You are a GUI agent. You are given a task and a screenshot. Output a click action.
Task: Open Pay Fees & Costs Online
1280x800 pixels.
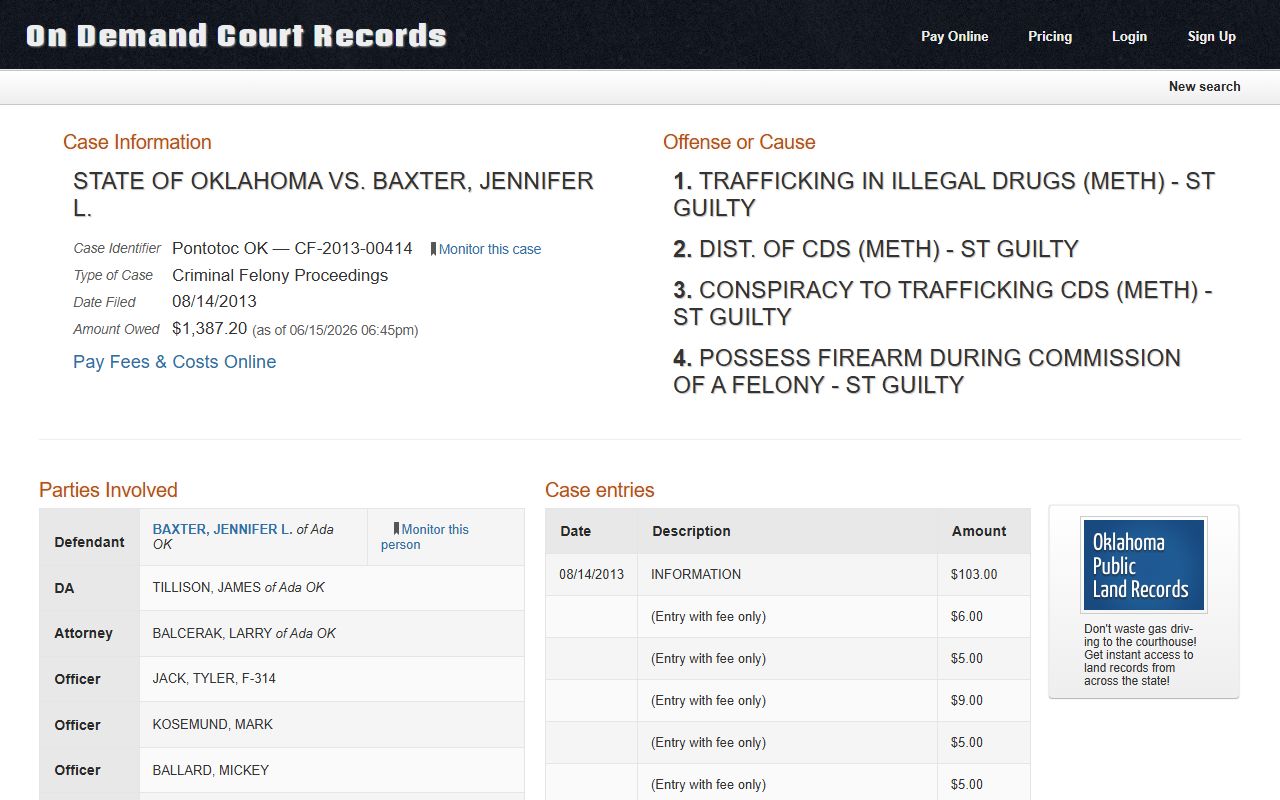click(174, 362)
